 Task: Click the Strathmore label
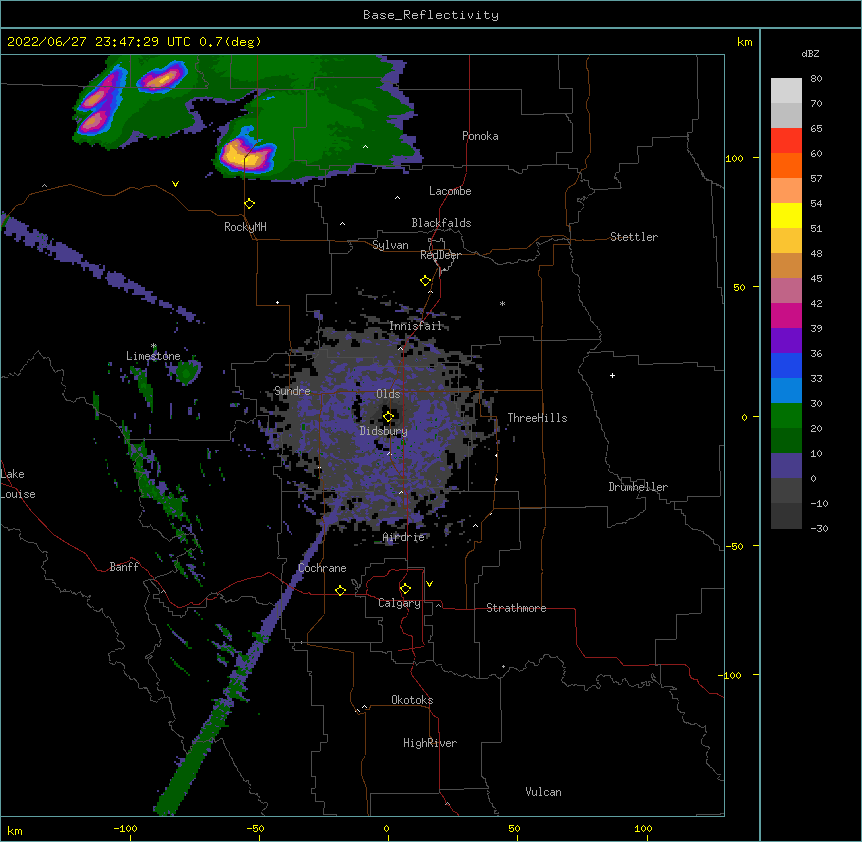(516, 608)
